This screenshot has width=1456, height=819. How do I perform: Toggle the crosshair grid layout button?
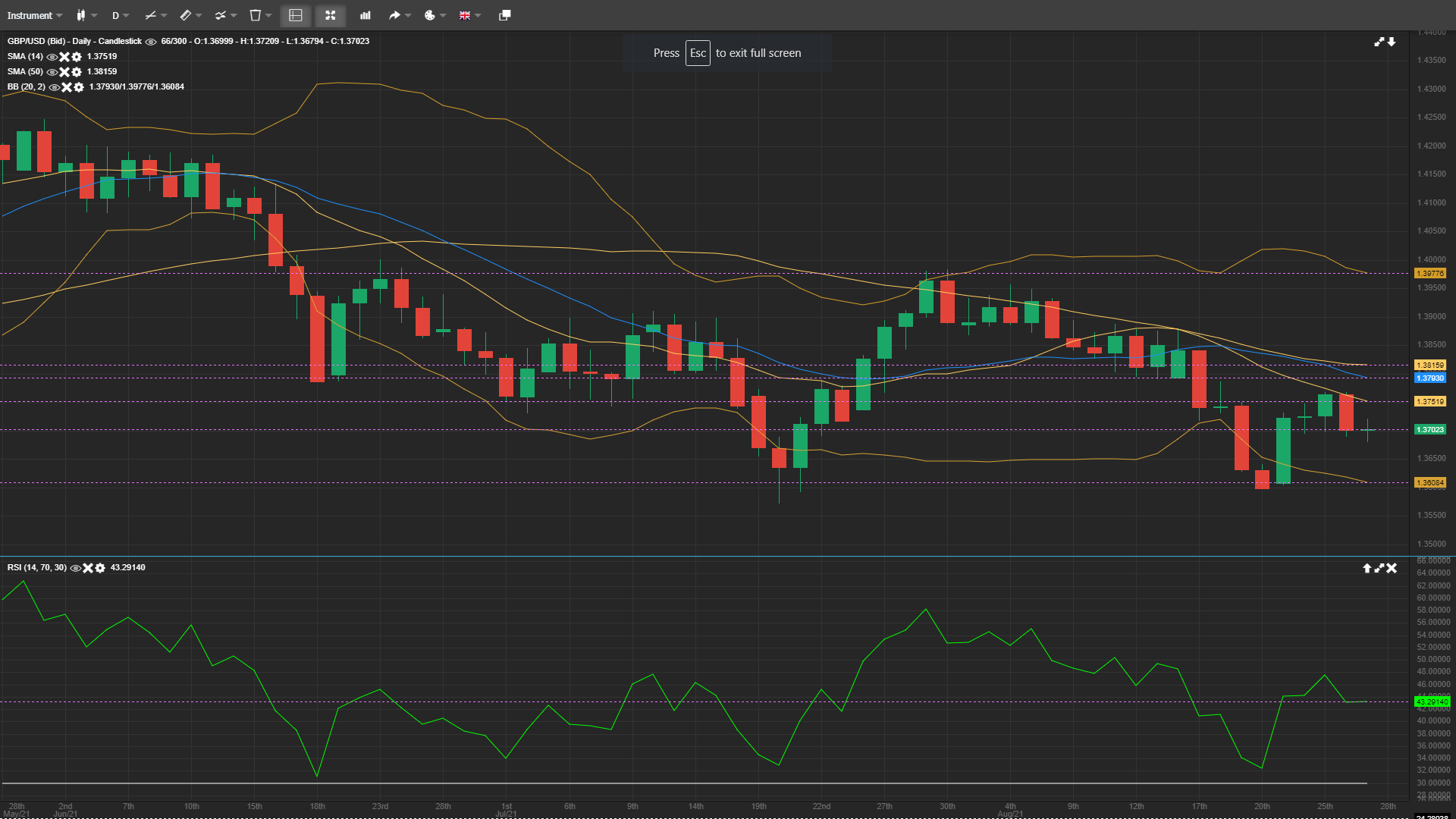[x=296, y=15]
